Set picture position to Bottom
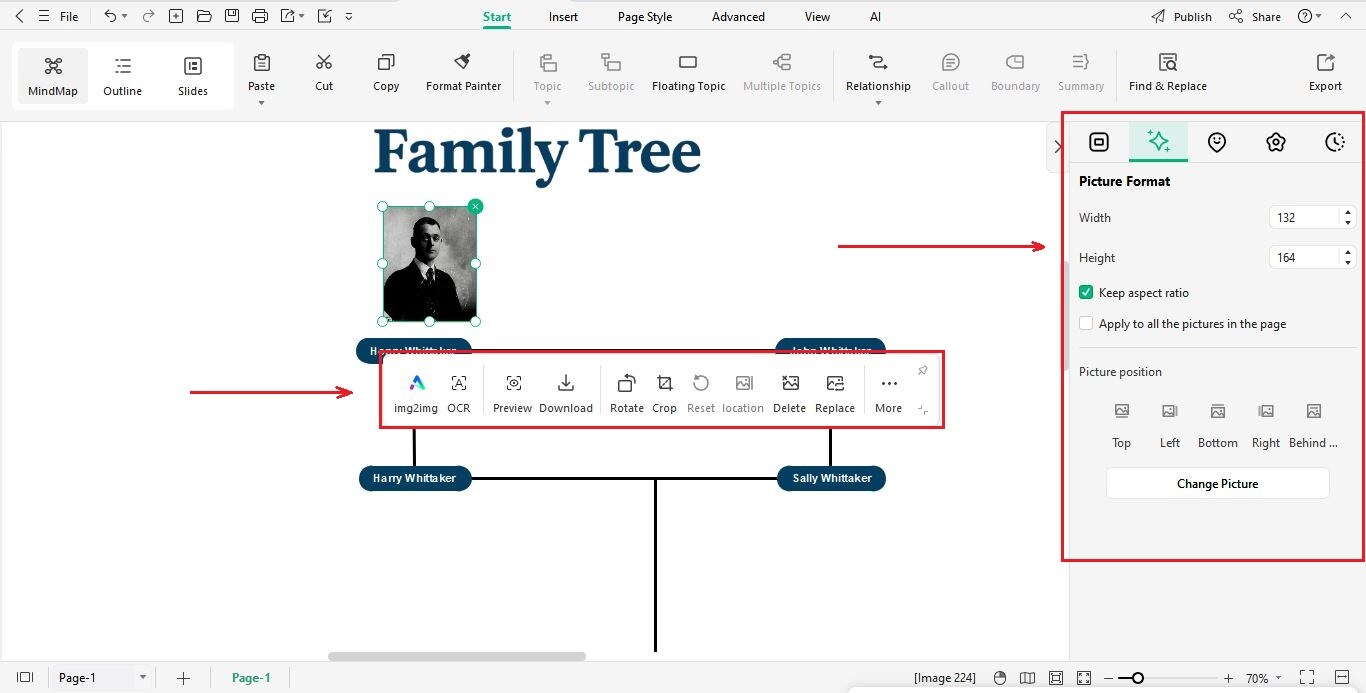The image size is (1366, 693). pyautogui.click(x=1218, y=425)
